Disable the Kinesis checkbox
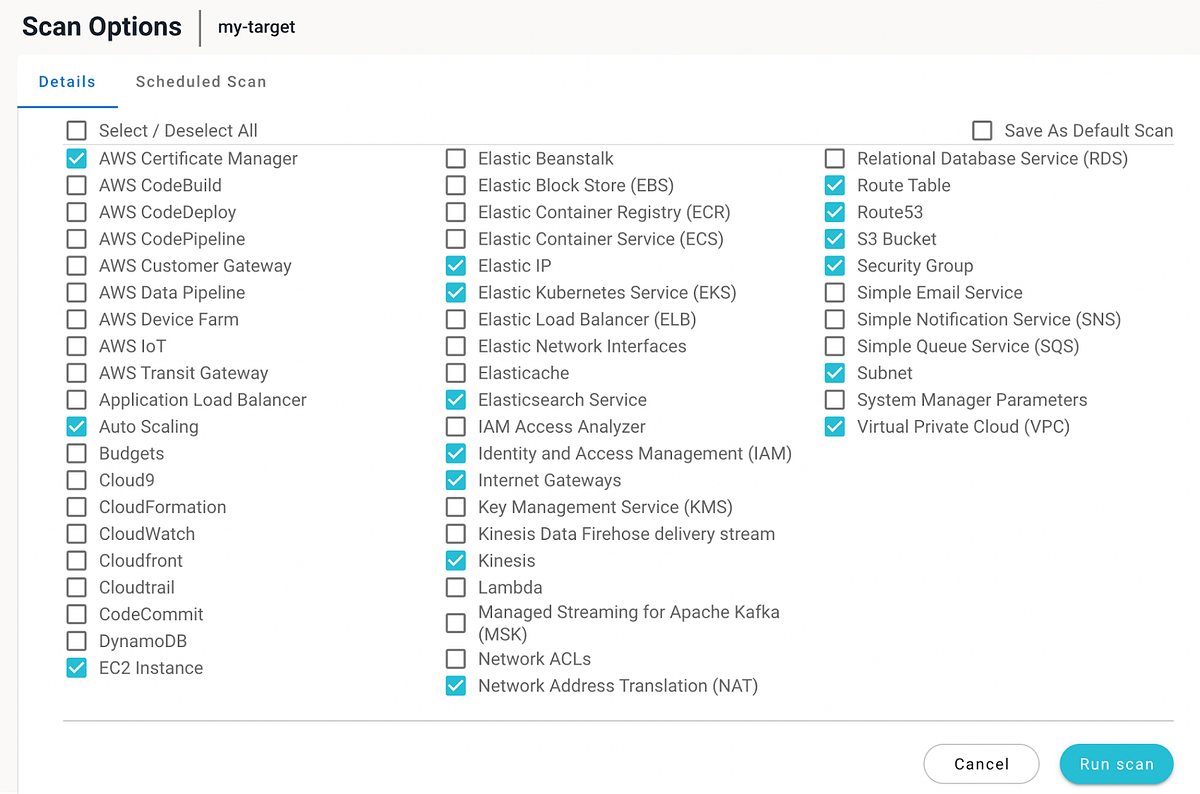Viewport: 1200px width, 794px height. pos(456,560)
